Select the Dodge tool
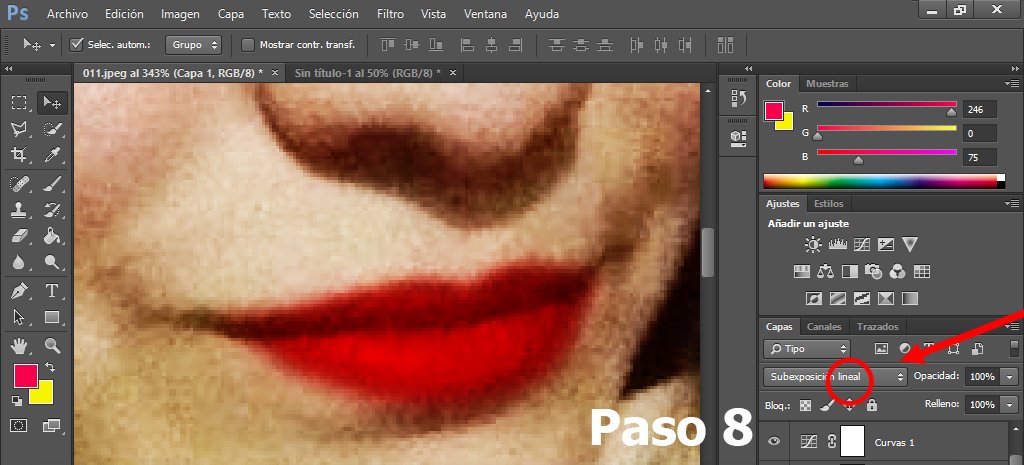Viewport: 1024px width, 465px height. pos(52,263)
